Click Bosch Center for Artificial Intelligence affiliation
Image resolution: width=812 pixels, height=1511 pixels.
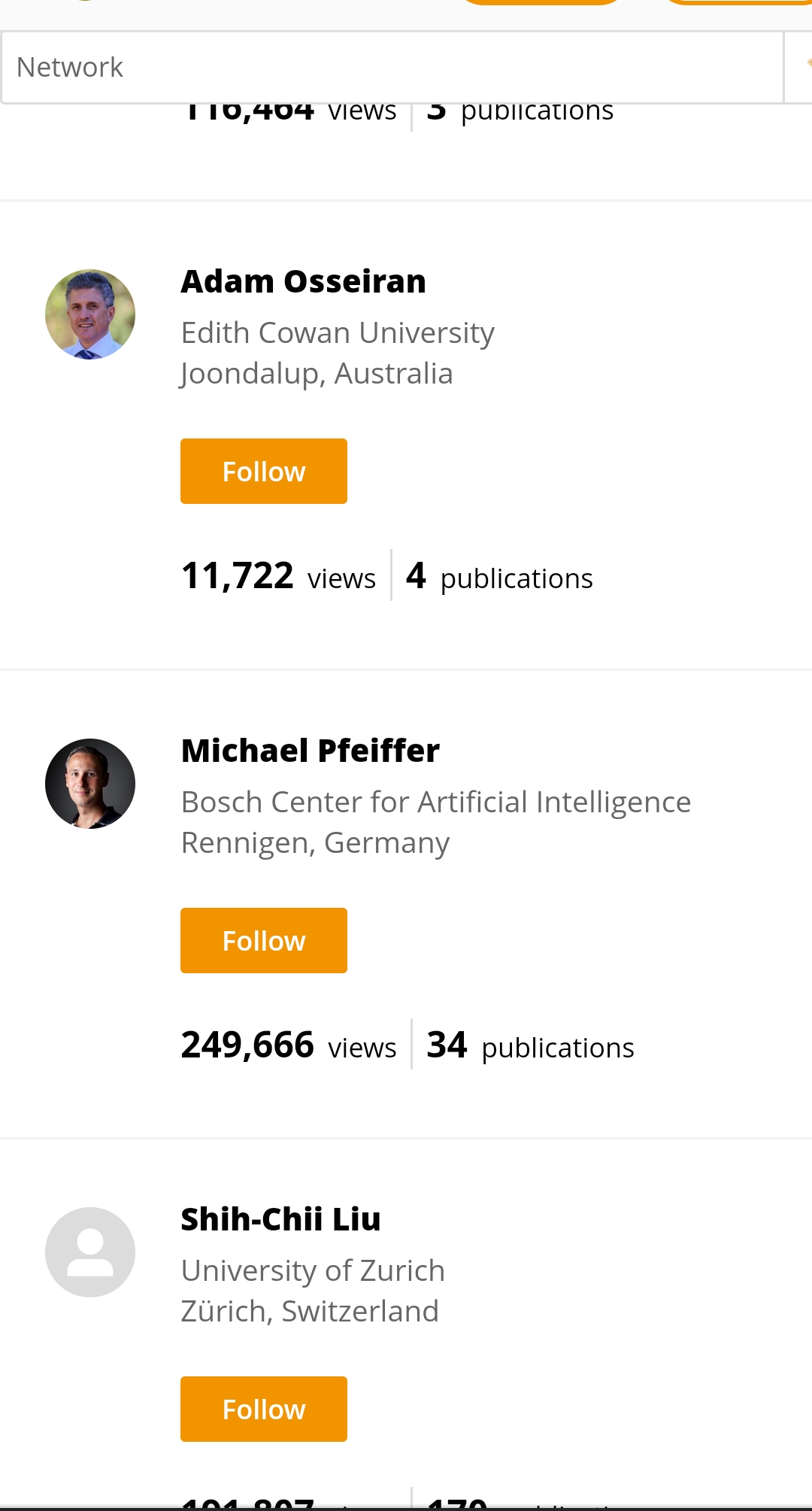(x=436, y=802)
